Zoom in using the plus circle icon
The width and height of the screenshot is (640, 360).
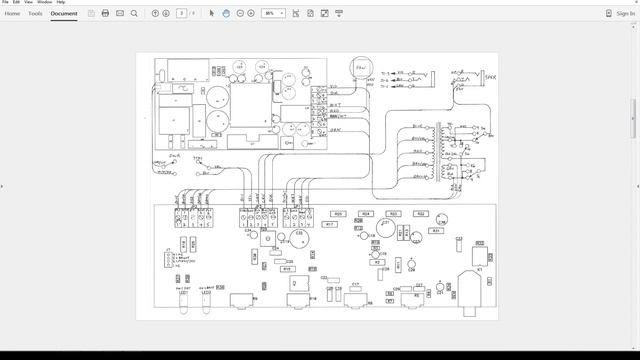click(251, 13)
